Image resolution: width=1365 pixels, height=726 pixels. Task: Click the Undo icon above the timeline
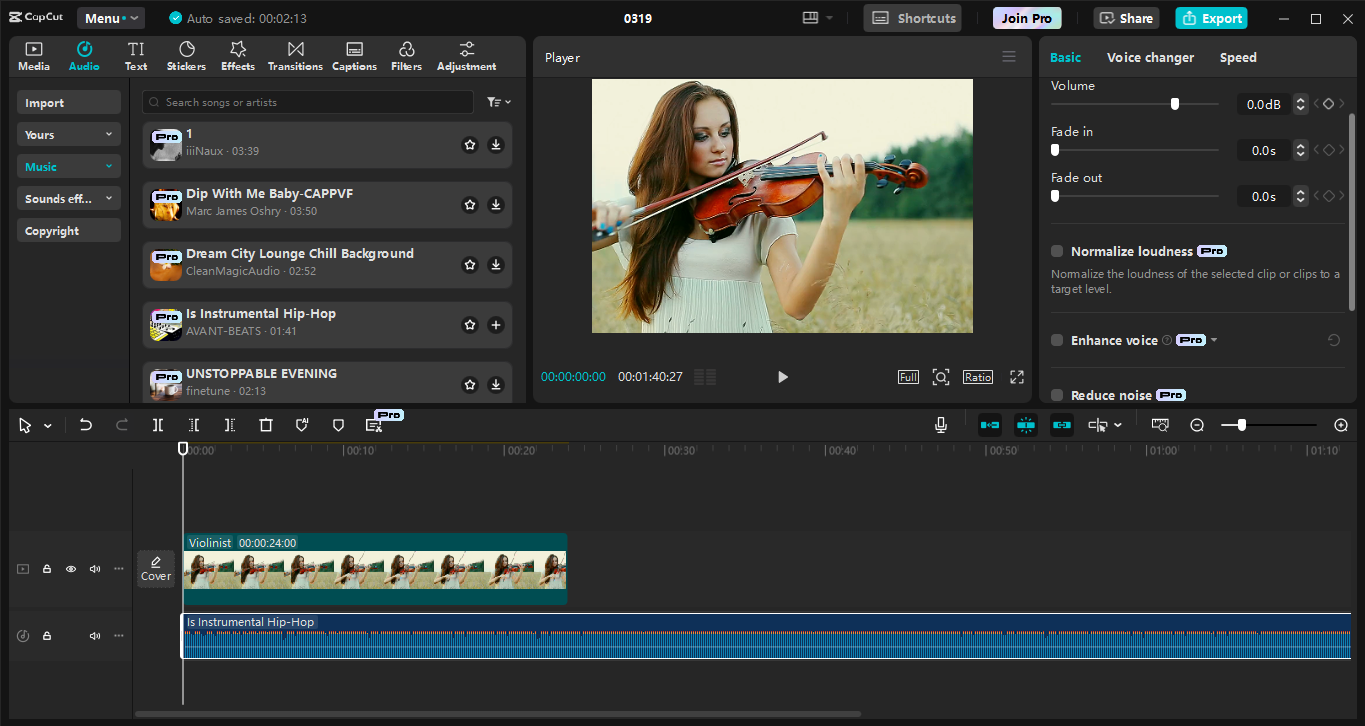click(85, 424)
